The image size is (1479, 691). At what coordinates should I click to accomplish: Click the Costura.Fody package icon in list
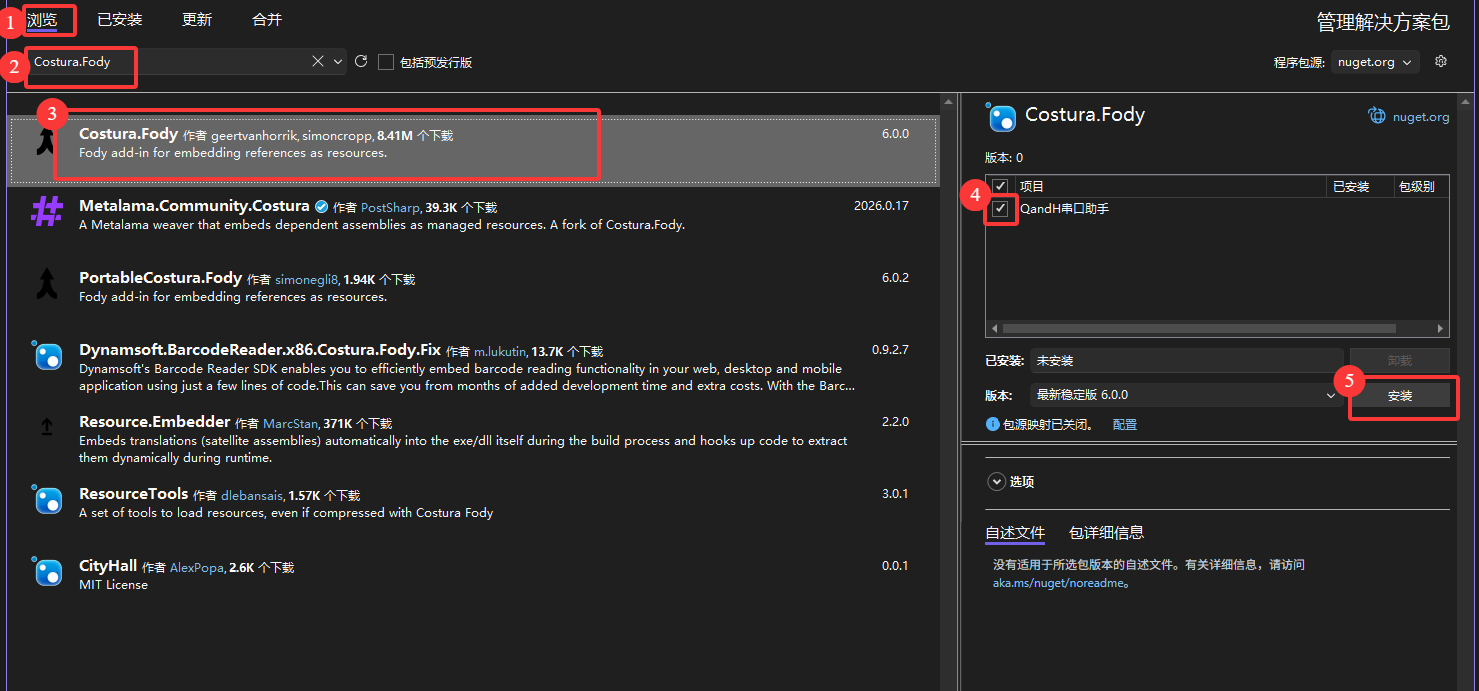coord(45,142)
